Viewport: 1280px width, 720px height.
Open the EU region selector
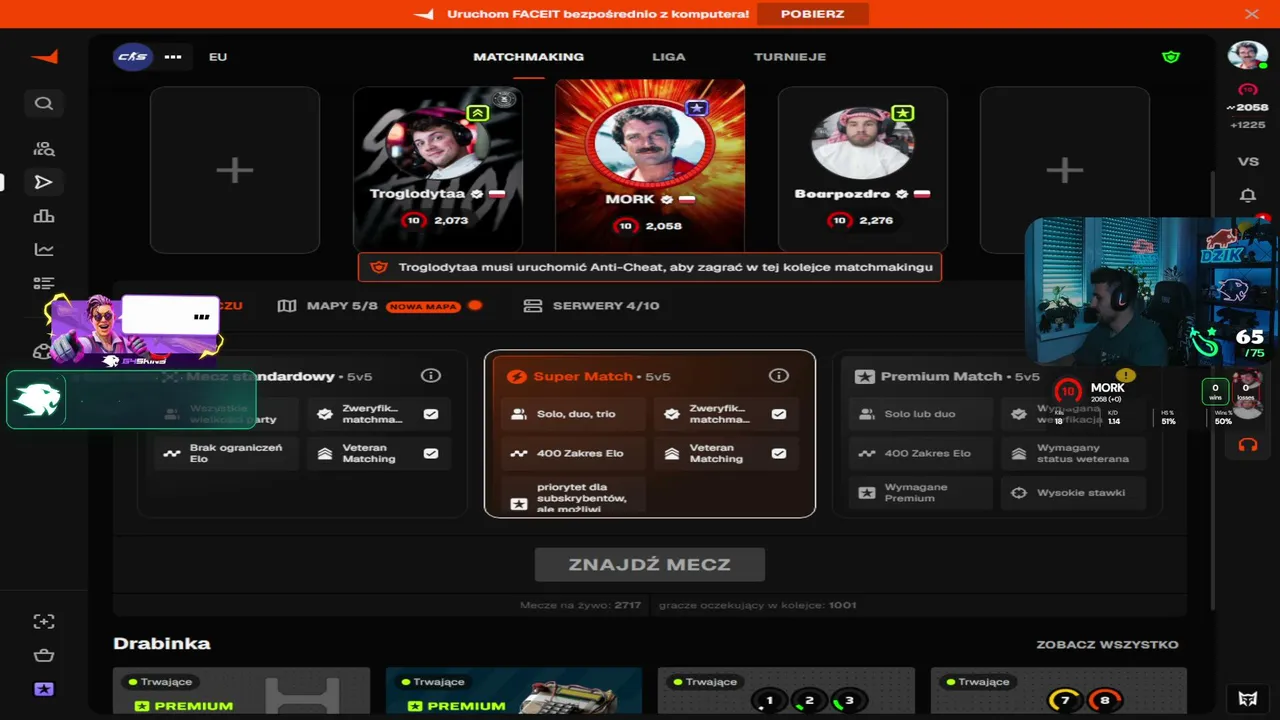[x=218, y=57]
